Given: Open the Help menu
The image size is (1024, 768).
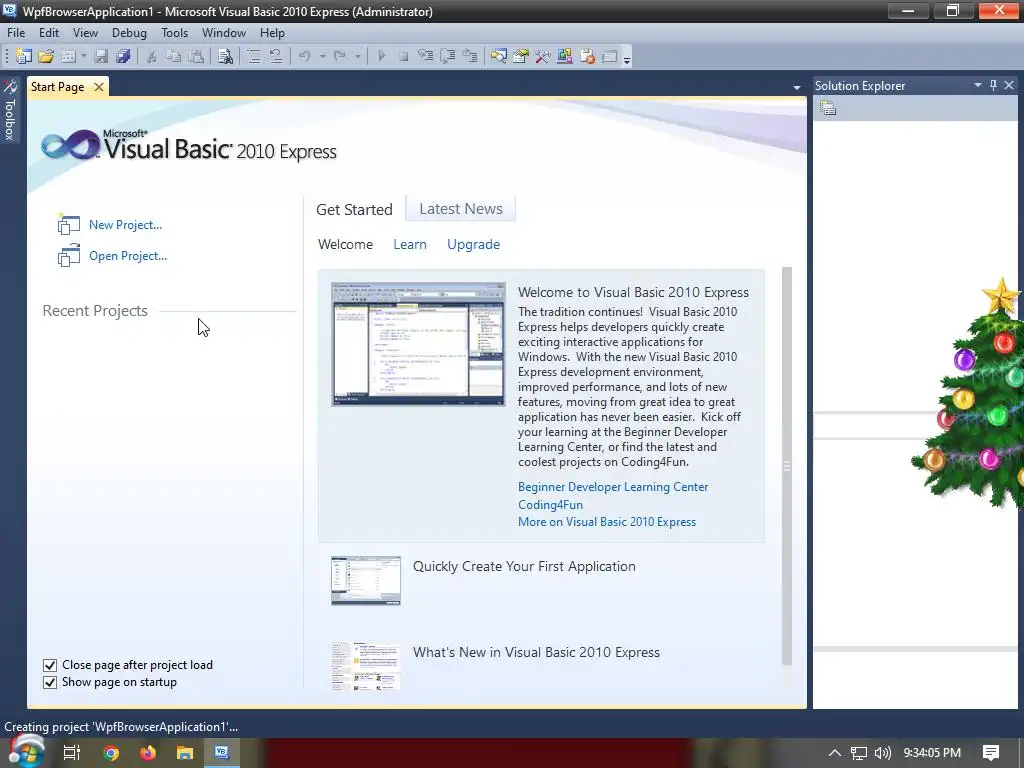Looking at the screenshot, I should pyautogui.click(x=272, y=33).
